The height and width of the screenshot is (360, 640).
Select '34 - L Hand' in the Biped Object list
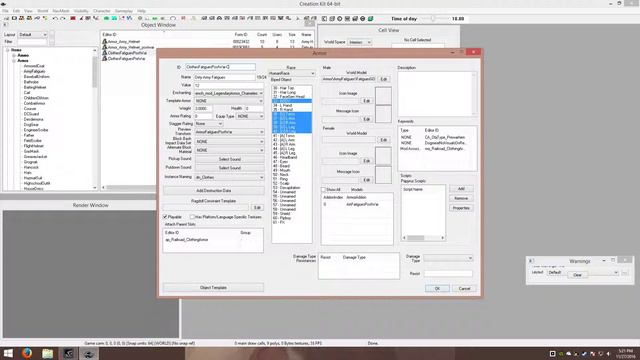[x=282, y=105]
